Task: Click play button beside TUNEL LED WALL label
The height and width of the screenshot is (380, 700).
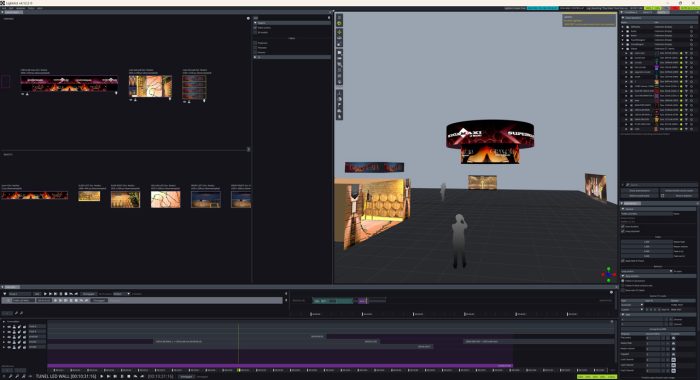Action: [x=102, y=376]
